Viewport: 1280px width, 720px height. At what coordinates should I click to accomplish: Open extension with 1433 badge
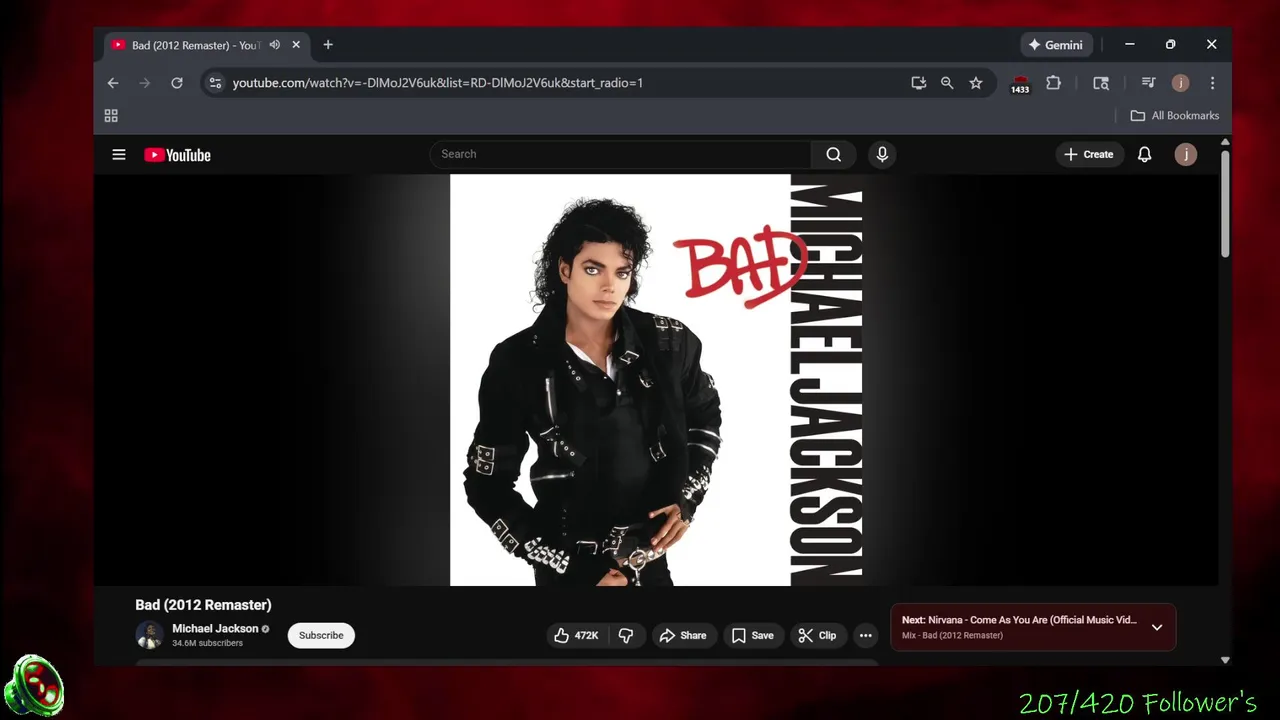(1020, 84)
